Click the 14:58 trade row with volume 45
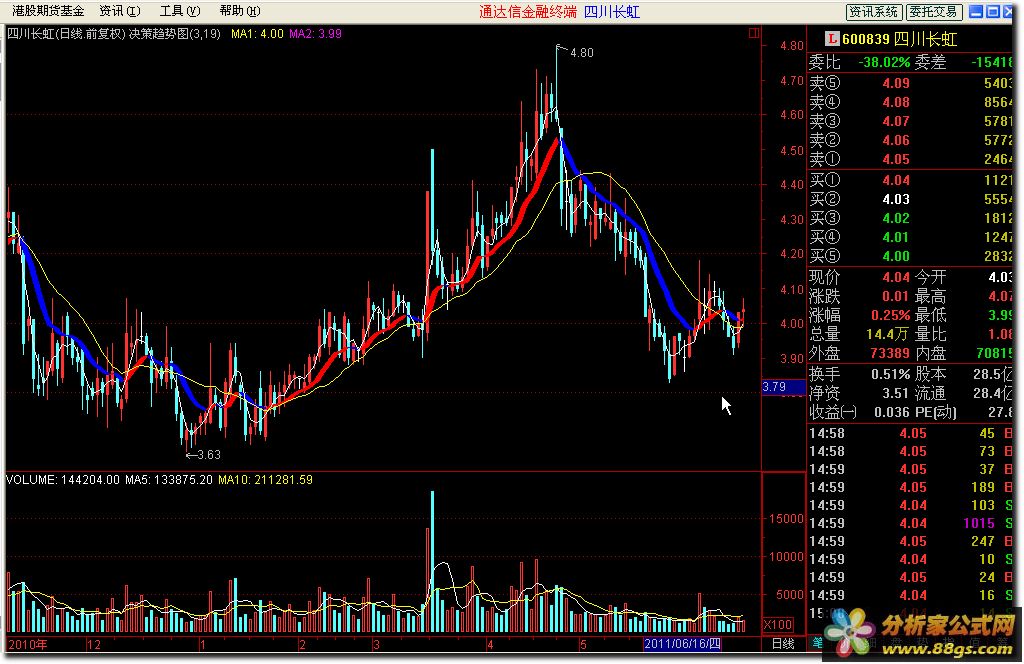The height and width of the screenshot is (664, 1024). pyautogui.click(x=910, y=434)
